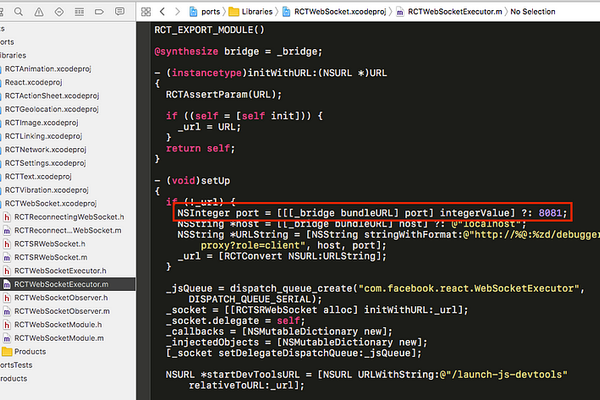
Task: Select 'RCTWebSocketExecutor.m' in the jump bar
Action: (449, 12)
